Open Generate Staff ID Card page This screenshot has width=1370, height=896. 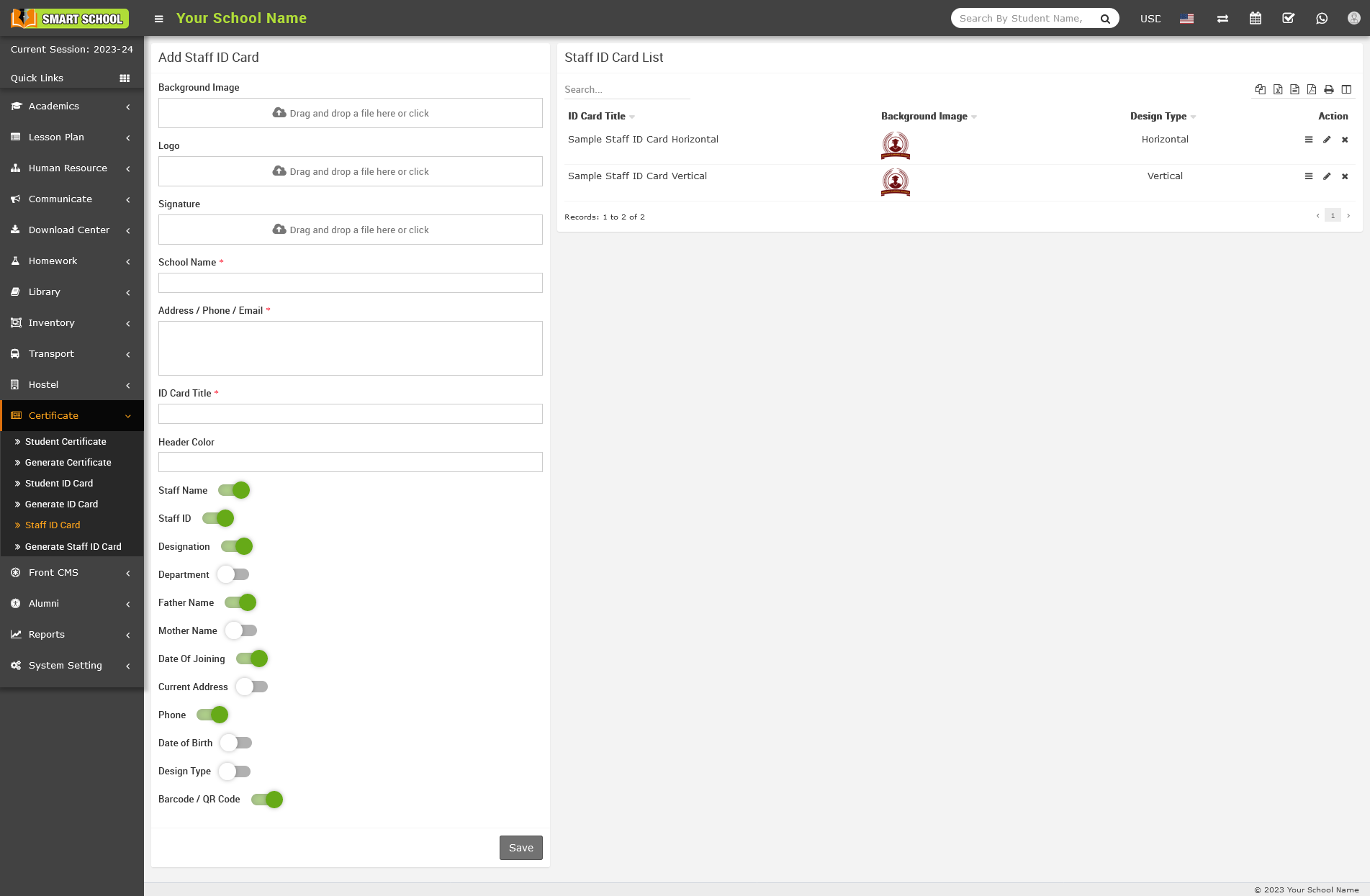[73, 546]
